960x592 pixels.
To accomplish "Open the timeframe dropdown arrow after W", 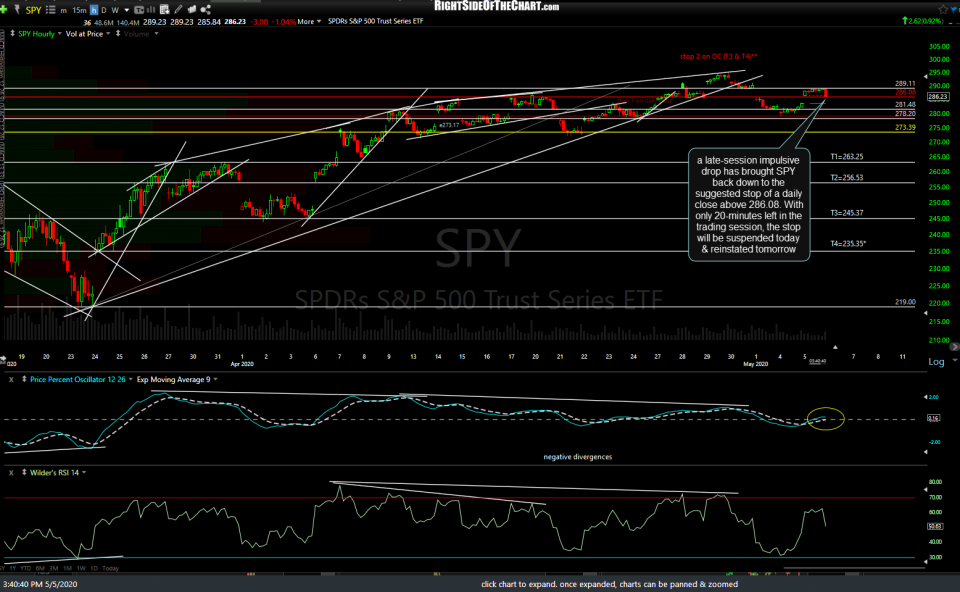I will pos(126,10).
